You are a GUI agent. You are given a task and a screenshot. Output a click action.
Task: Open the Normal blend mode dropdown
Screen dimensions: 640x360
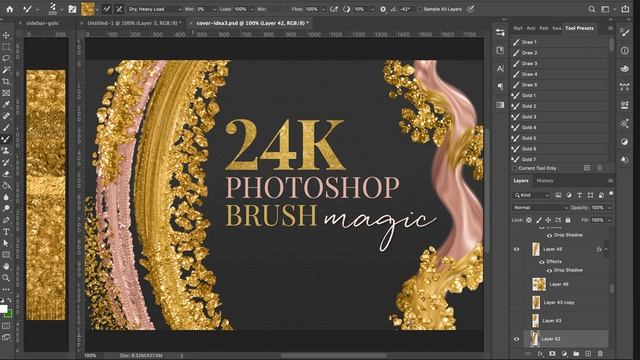(540, 208)
